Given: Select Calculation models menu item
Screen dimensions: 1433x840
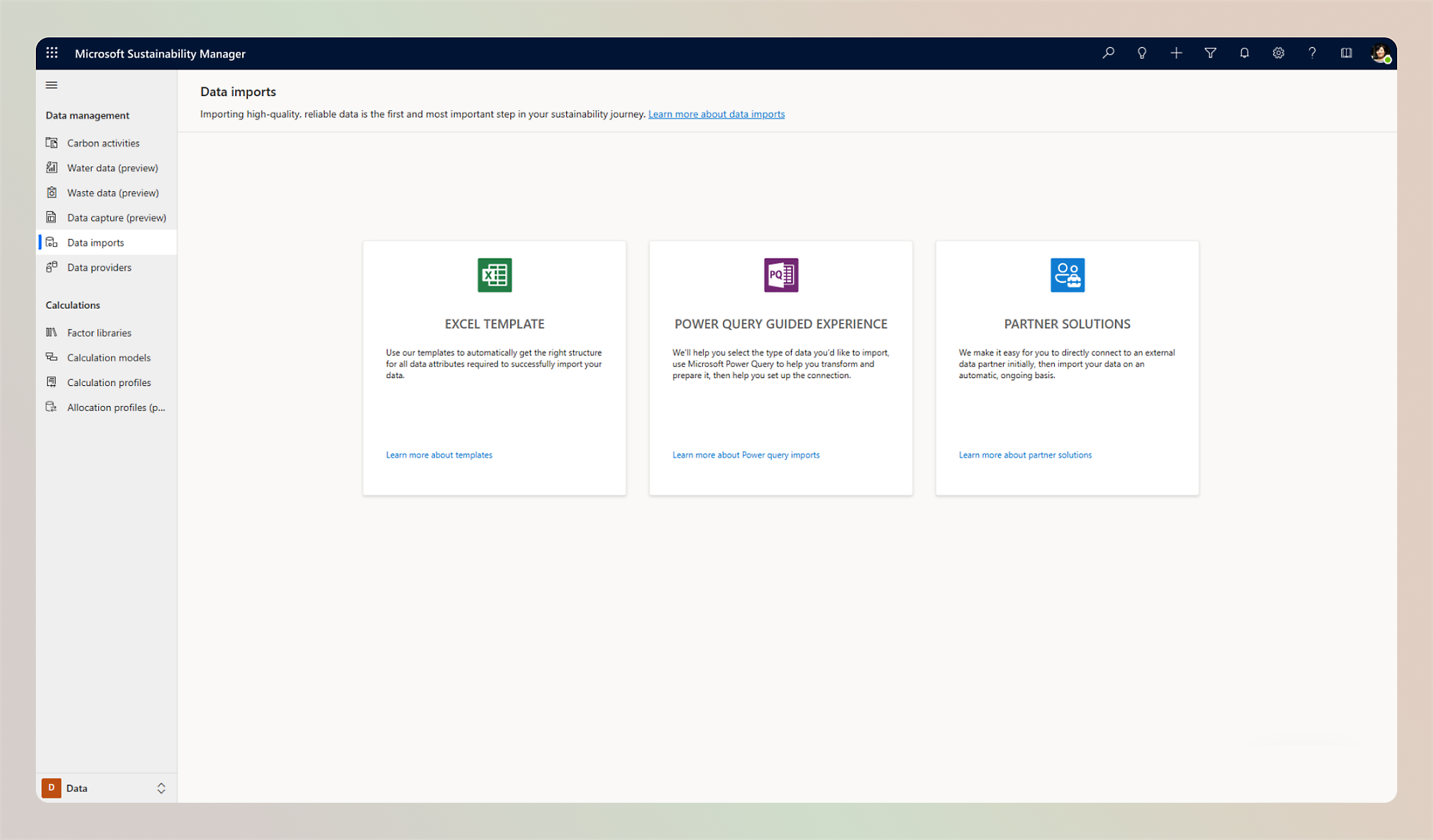Looking at the screenshot, I should click(108, 357).
